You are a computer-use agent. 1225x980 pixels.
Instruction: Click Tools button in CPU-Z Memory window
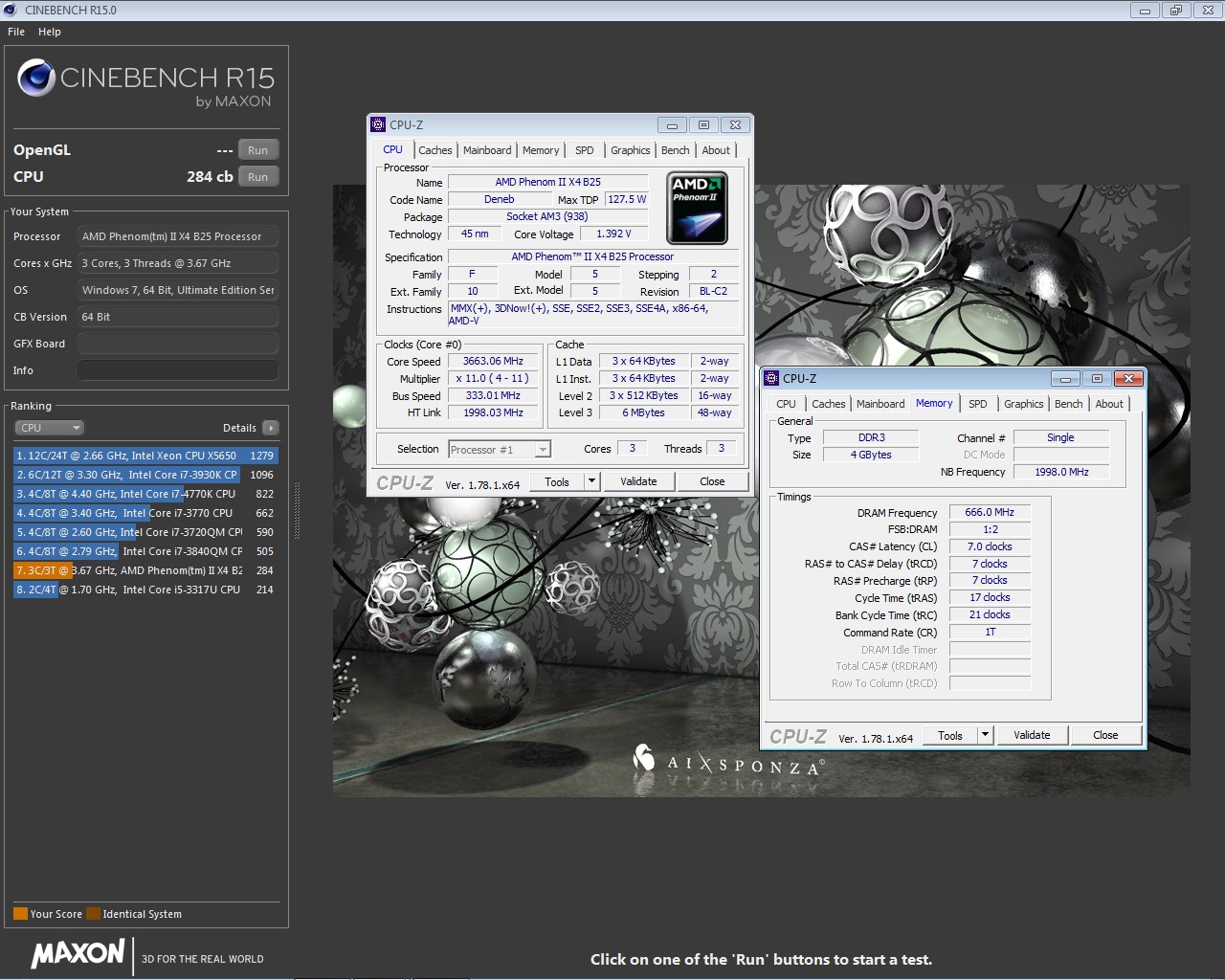[x=950, y=735]
